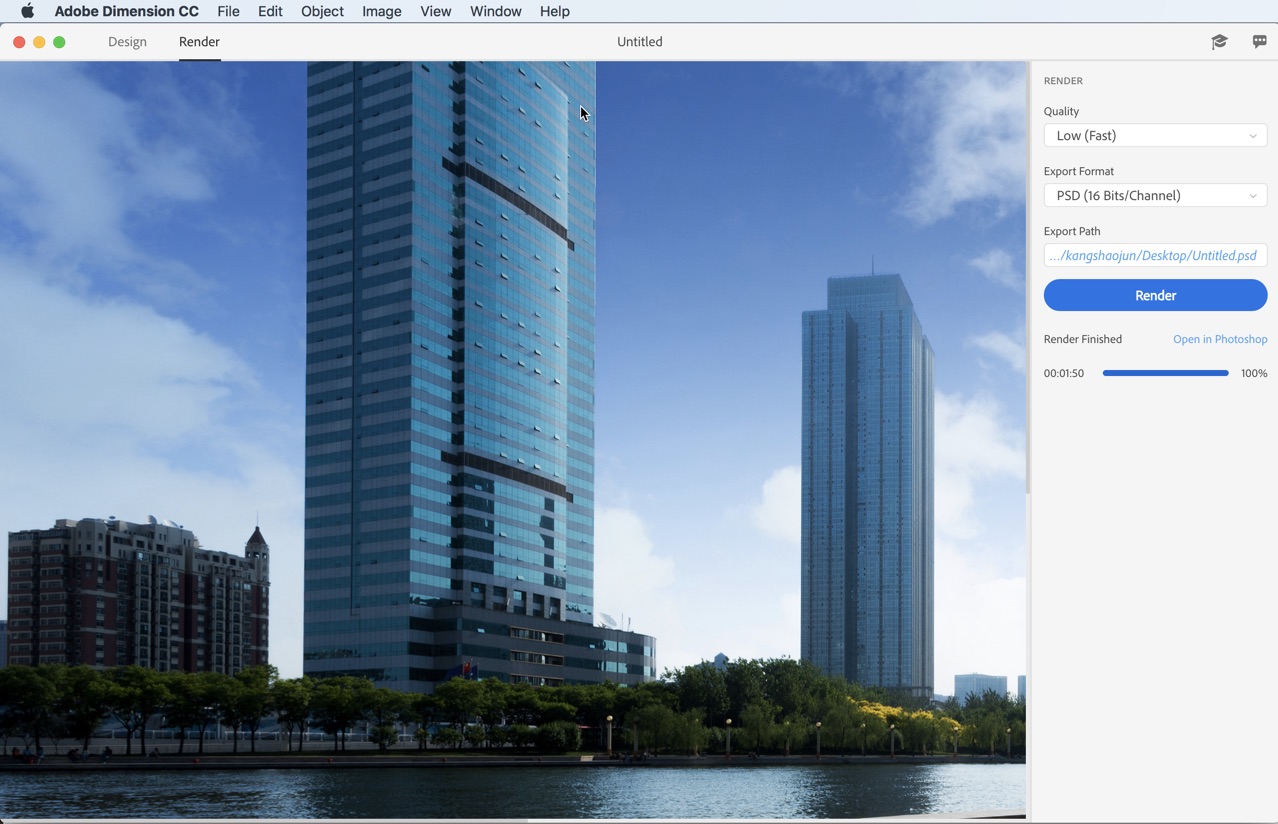Expand the Export Format dropdown
This screenshot has height=824, width=1278.
[x=1154, y=195]
